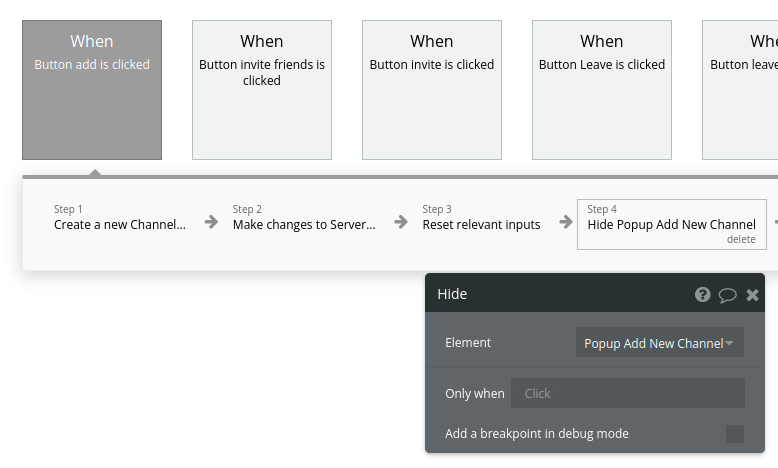Open the Button Leave is clicked event
Screen dimensions: 778x468
pos(602,90)
